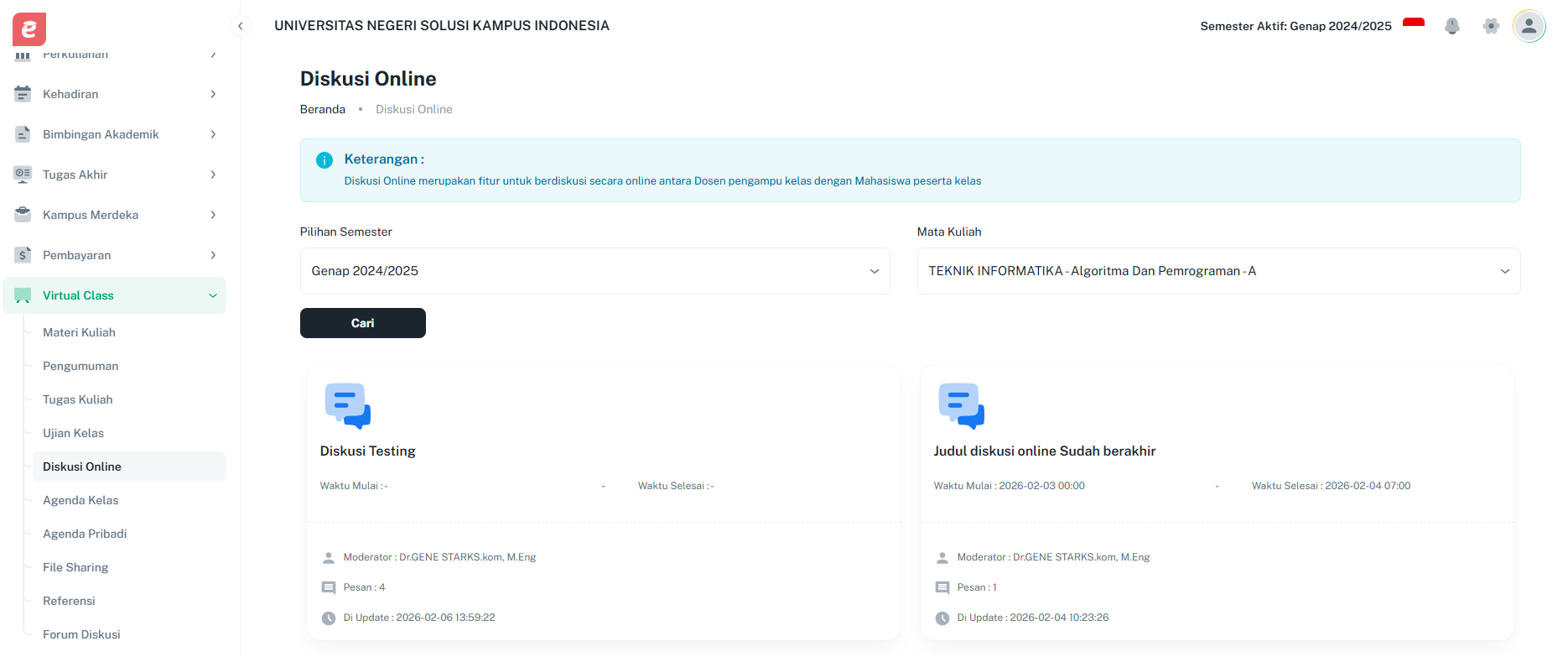The image size is (1568, 657).
Task: Open Agenda Kelas submenu
Action: coord(80,500)
